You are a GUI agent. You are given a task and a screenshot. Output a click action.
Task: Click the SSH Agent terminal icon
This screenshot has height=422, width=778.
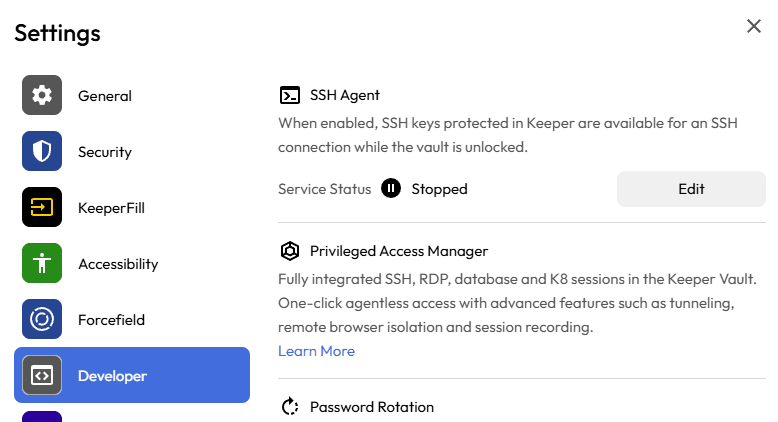pyautogui.click(x=290, y=96)
